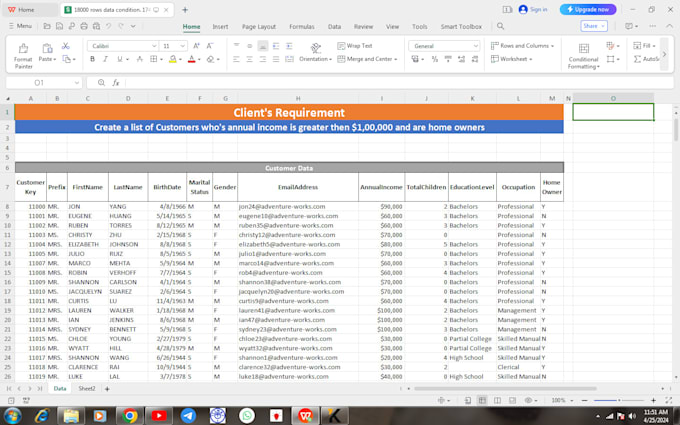Click the Upgrade now button
This screenshot has height=425, width=680.
coord(588,10)
